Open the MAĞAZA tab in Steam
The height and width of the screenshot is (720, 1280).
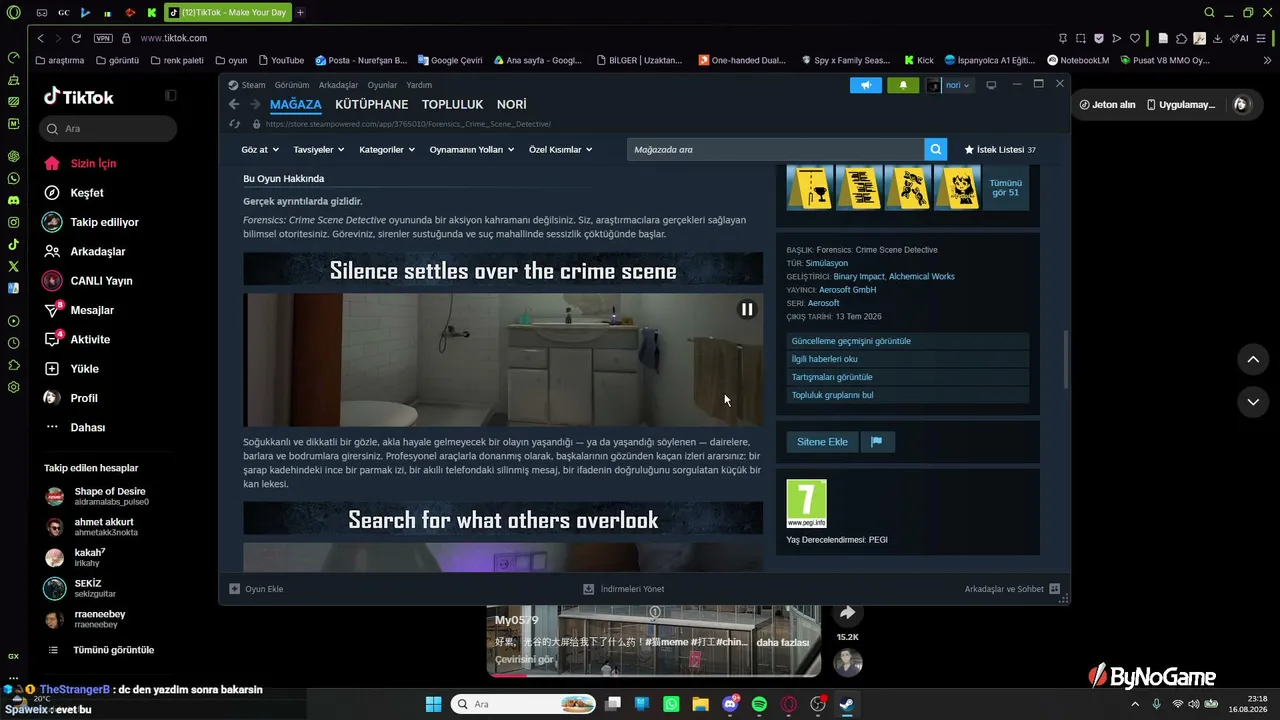[296, 104]
